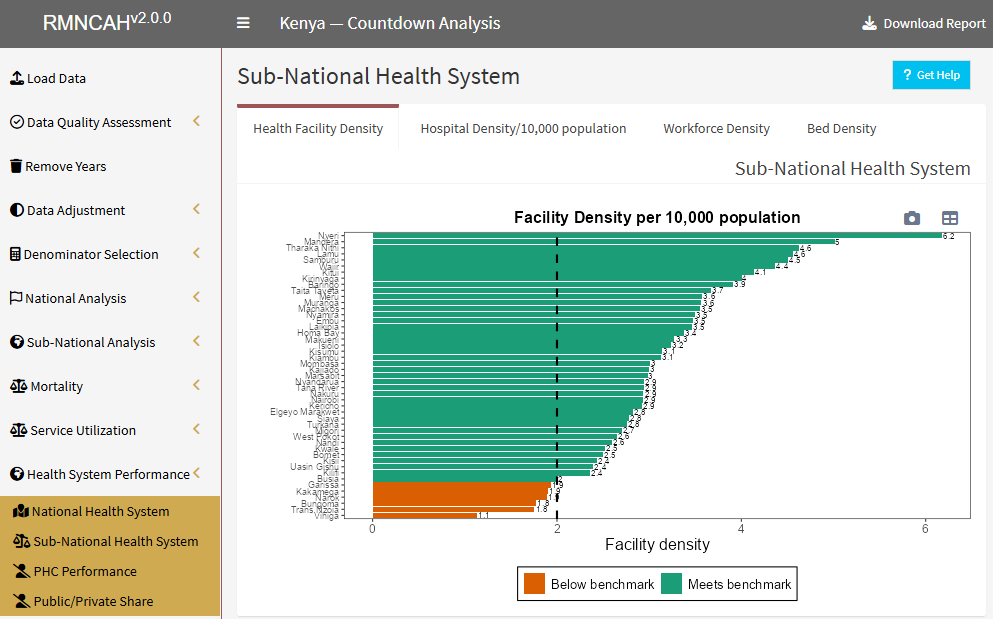Click the Health System Performance globe icon
The width and height of the screenshot is (993, 619).
[17, 474]
